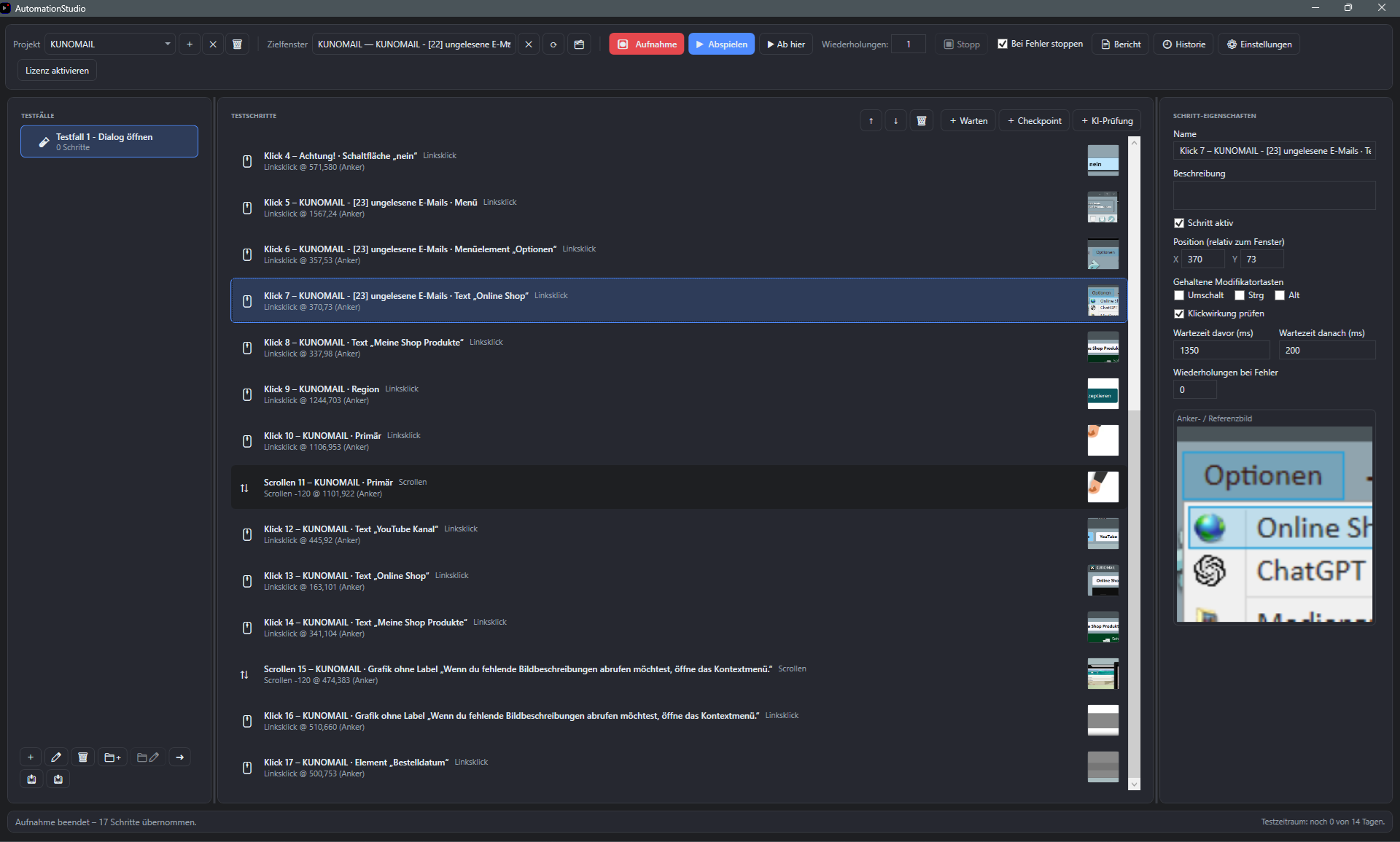Clear the Zielfenster target window field
This screenshot has width=1400, height=842.
[529, 44]
